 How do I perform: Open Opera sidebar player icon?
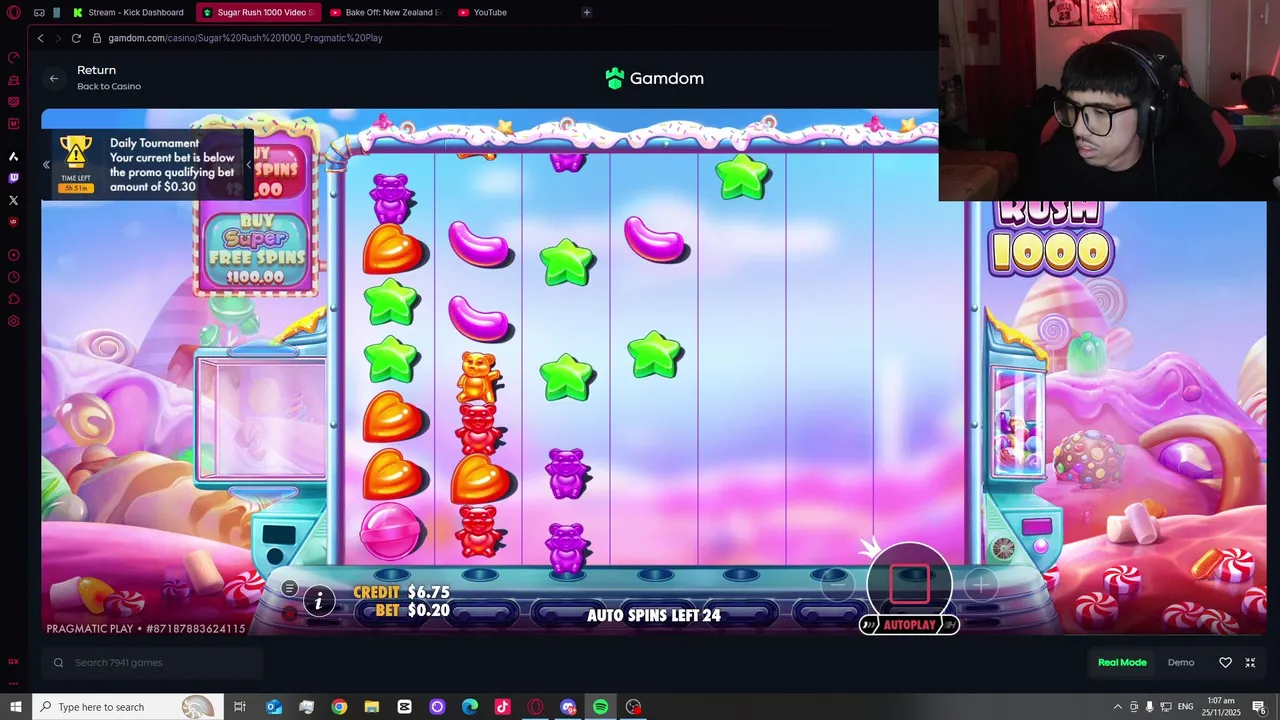(14, 255)
